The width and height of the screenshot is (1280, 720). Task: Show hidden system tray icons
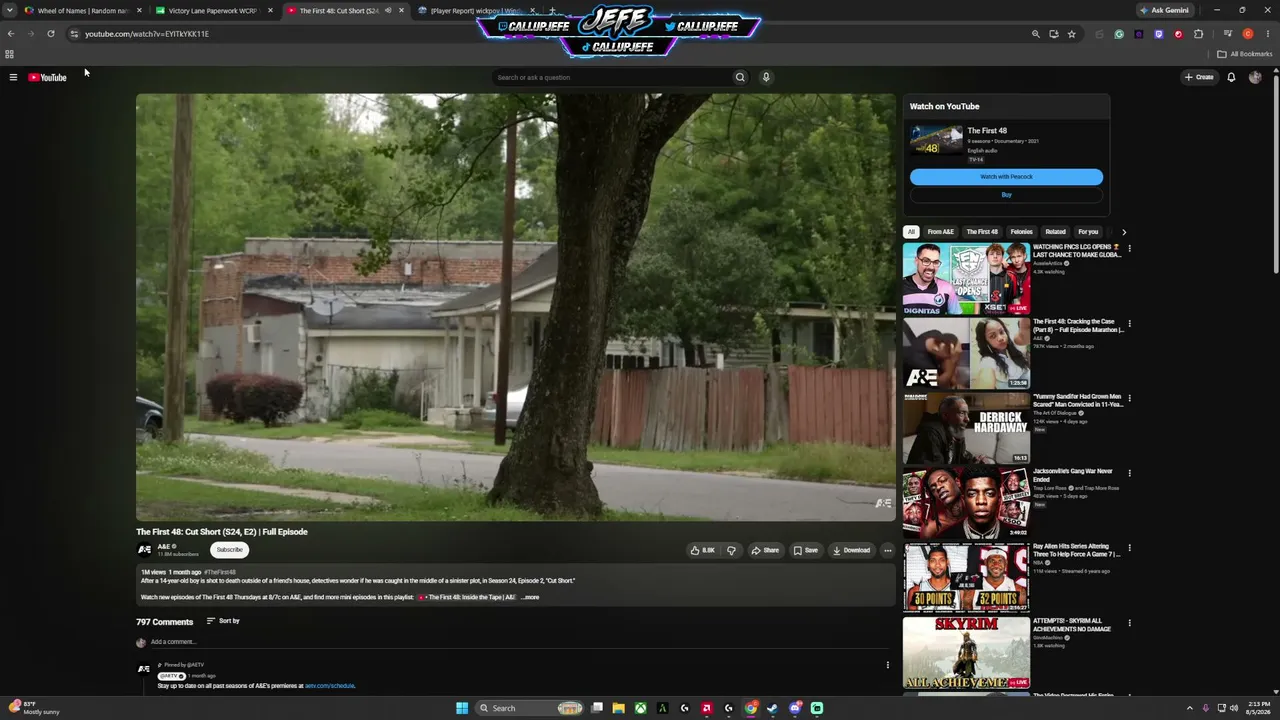point(1189,708)
